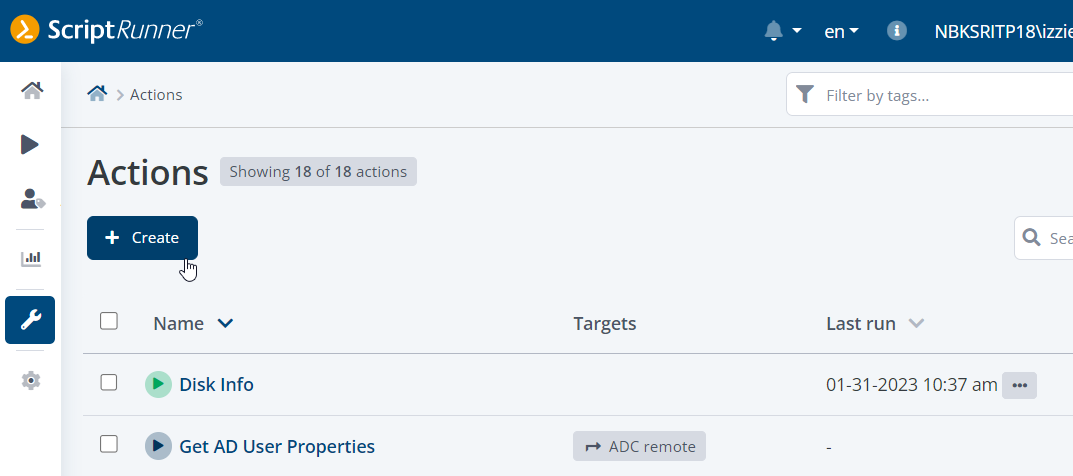Open the notifications bell dropdown
The width and height of the screenshot is (1073, 476).
(x=782, y=31)
